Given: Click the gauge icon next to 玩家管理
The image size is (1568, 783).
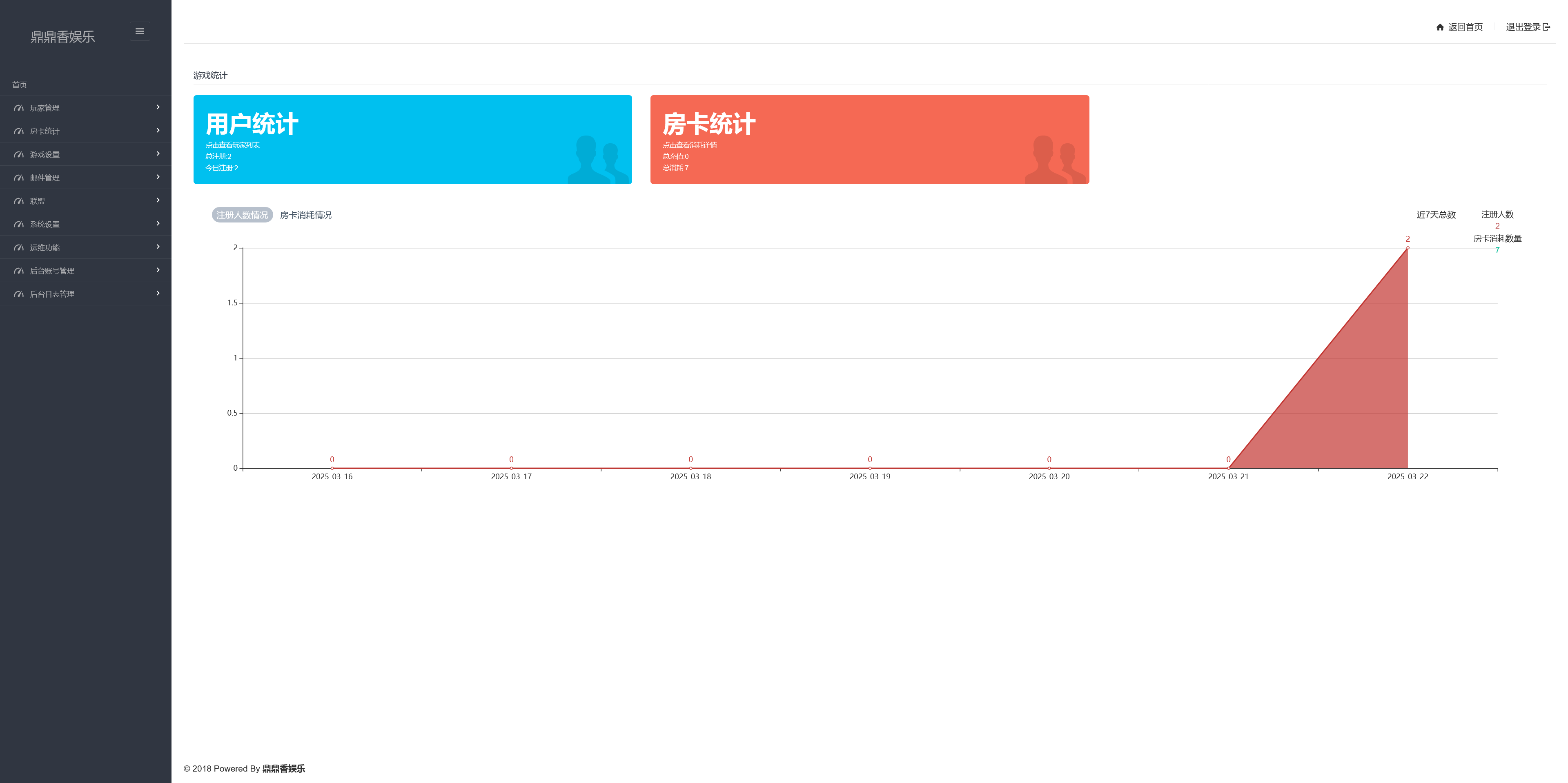Looking at the screenshot, I should pyautogui.click(x=19, y=108).
